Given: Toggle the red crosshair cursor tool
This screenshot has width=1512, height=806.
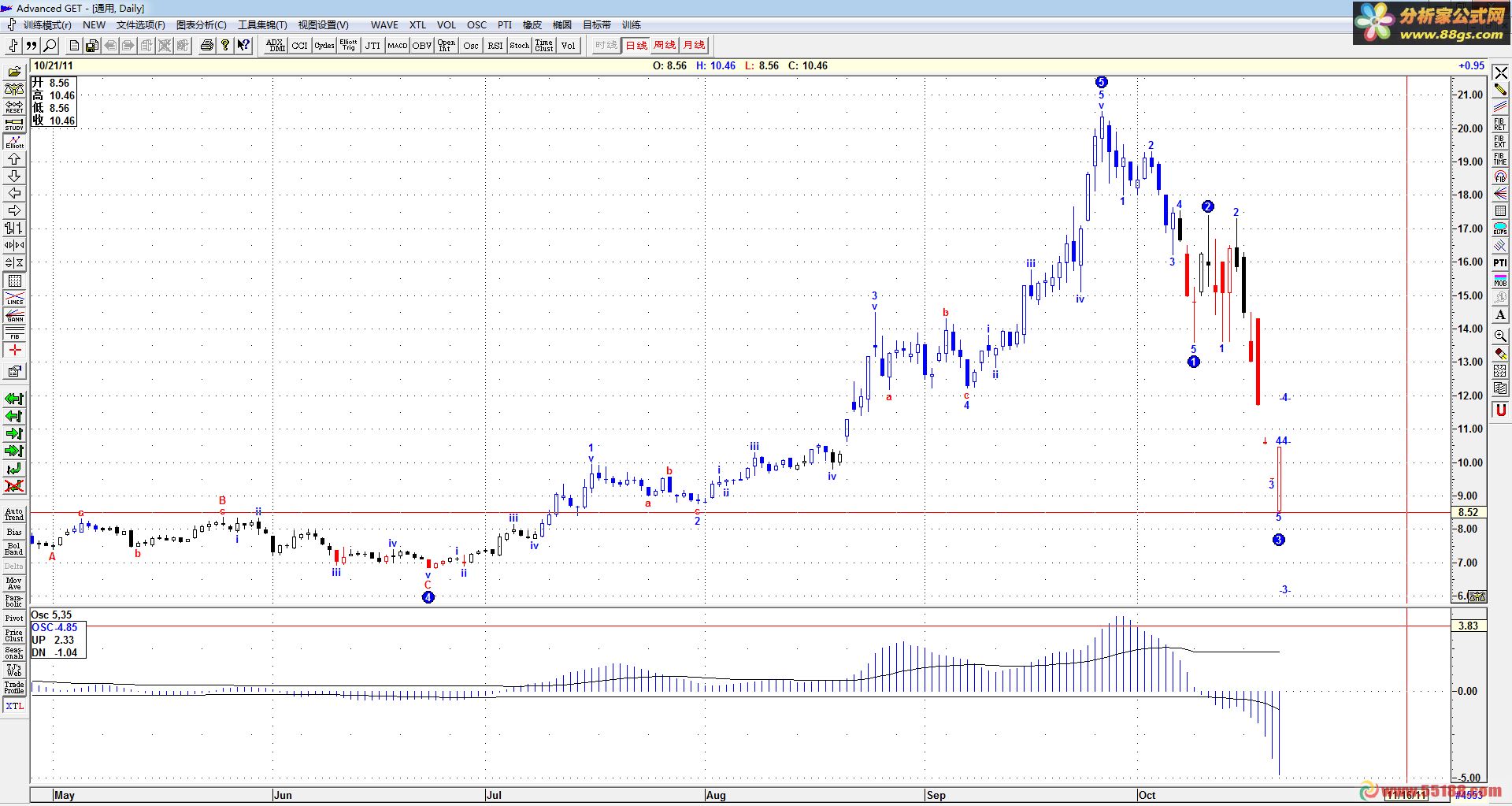Looking at the screenshot, I should [14, 351].
